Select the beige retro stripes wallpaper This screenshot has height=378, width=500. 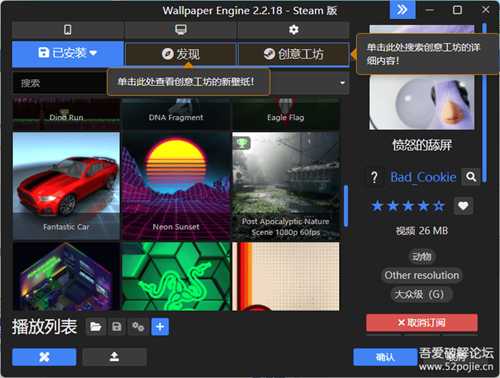click(286, 276)
